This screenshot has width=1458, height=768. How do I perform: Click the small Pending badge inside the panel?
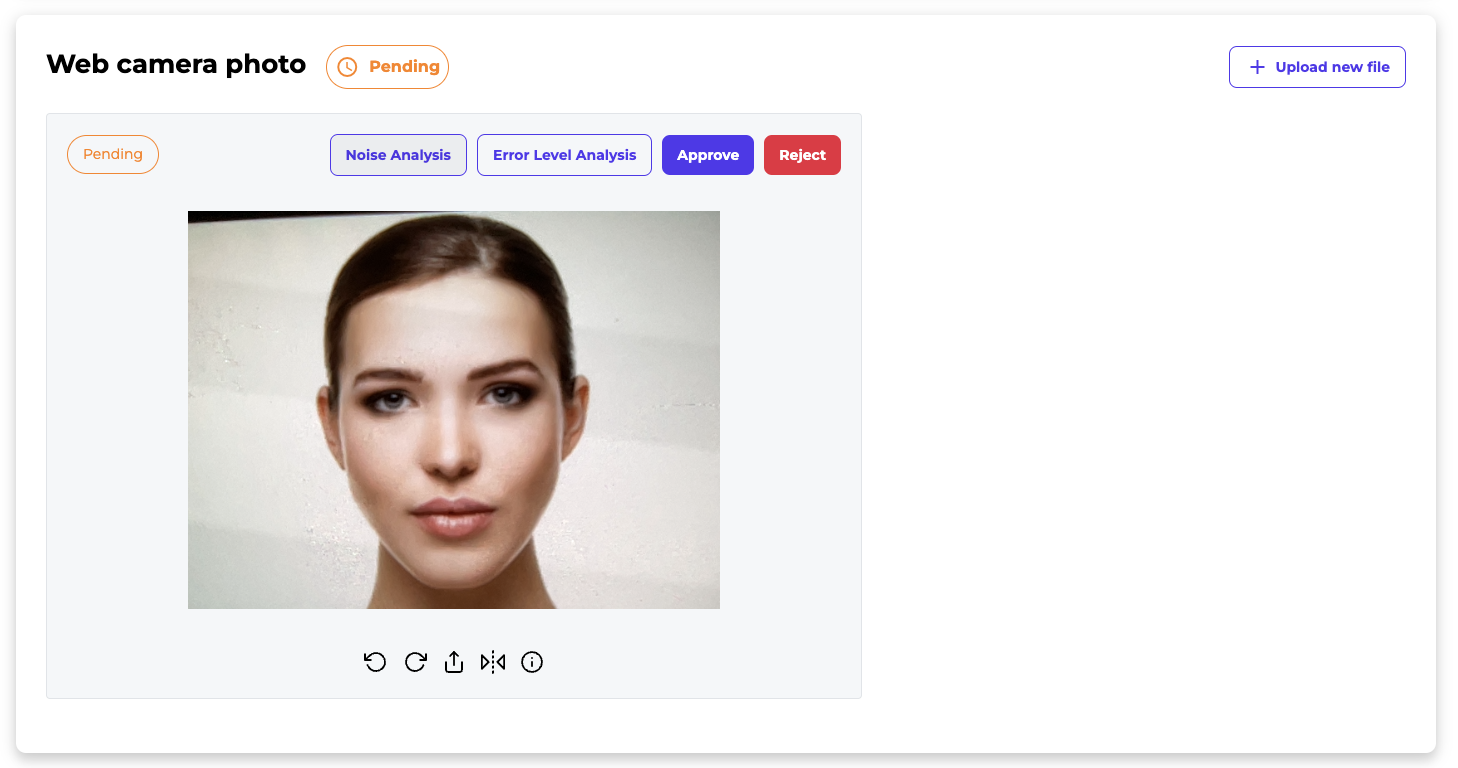113,155
